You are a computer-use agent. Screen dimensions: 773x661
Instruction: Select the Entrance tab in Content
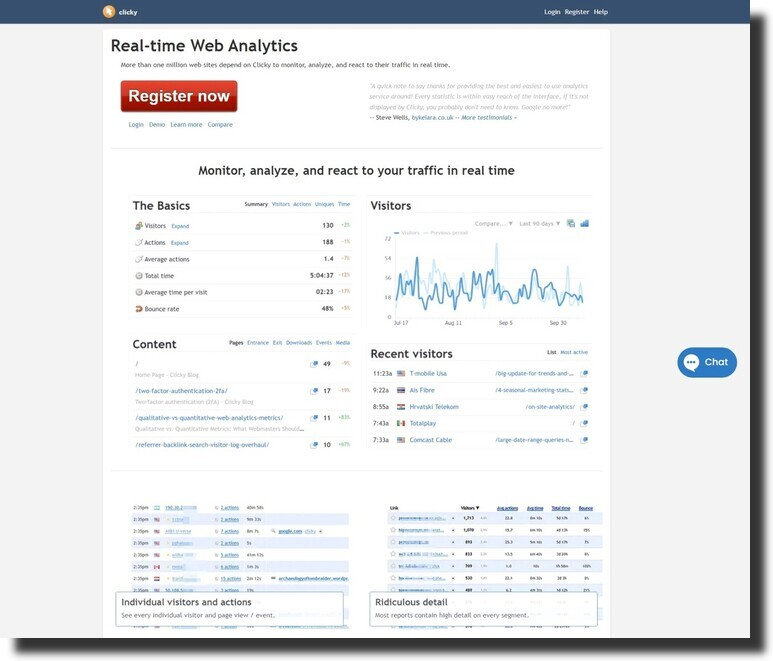point(258,343)
